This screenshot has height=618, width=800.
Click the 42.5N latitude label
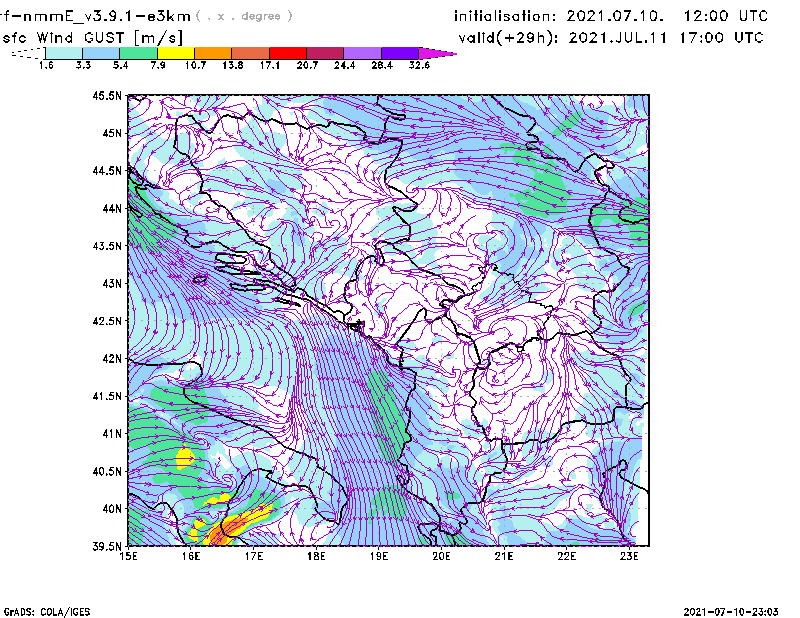(x=107, y=321)
